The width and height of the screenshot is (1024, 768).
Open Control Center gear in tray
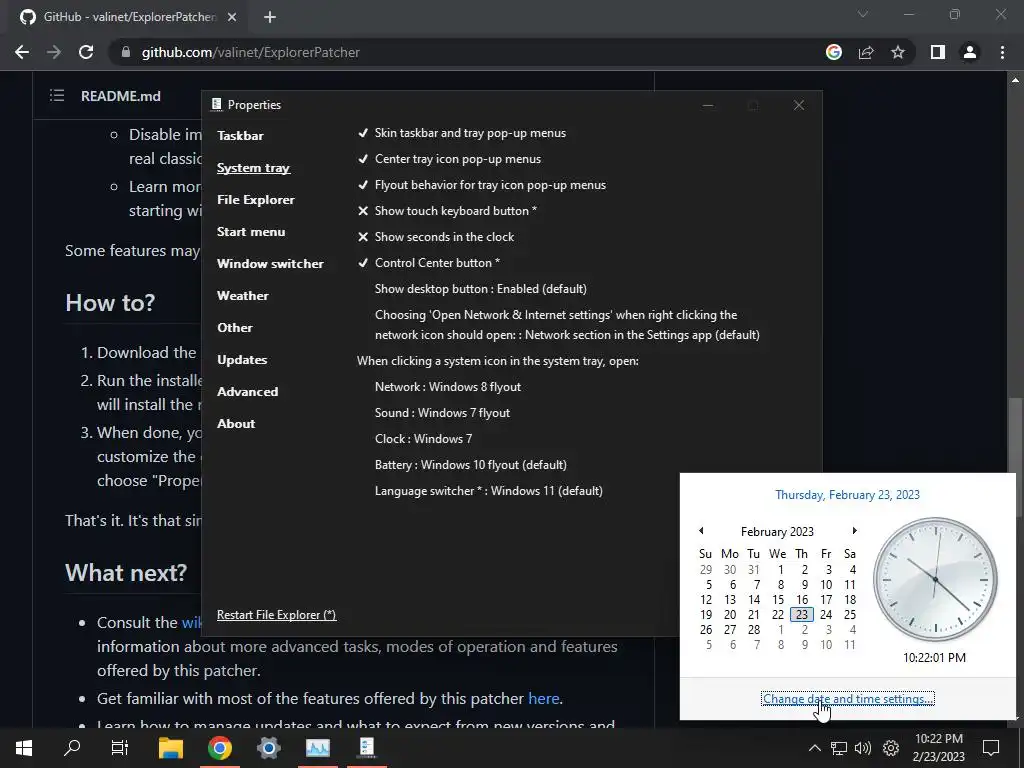coord(891,748)
